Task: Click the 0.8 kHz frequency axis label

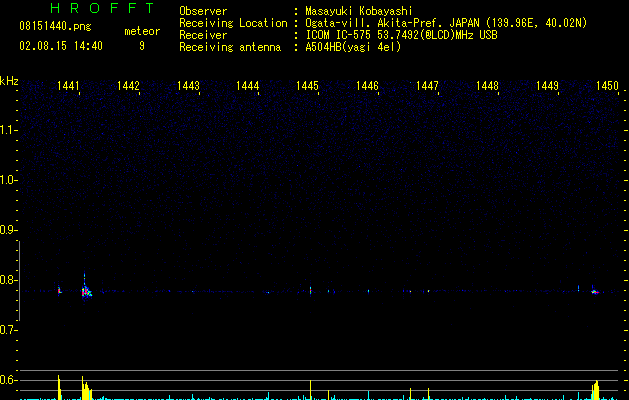Action: click(8, 280)
